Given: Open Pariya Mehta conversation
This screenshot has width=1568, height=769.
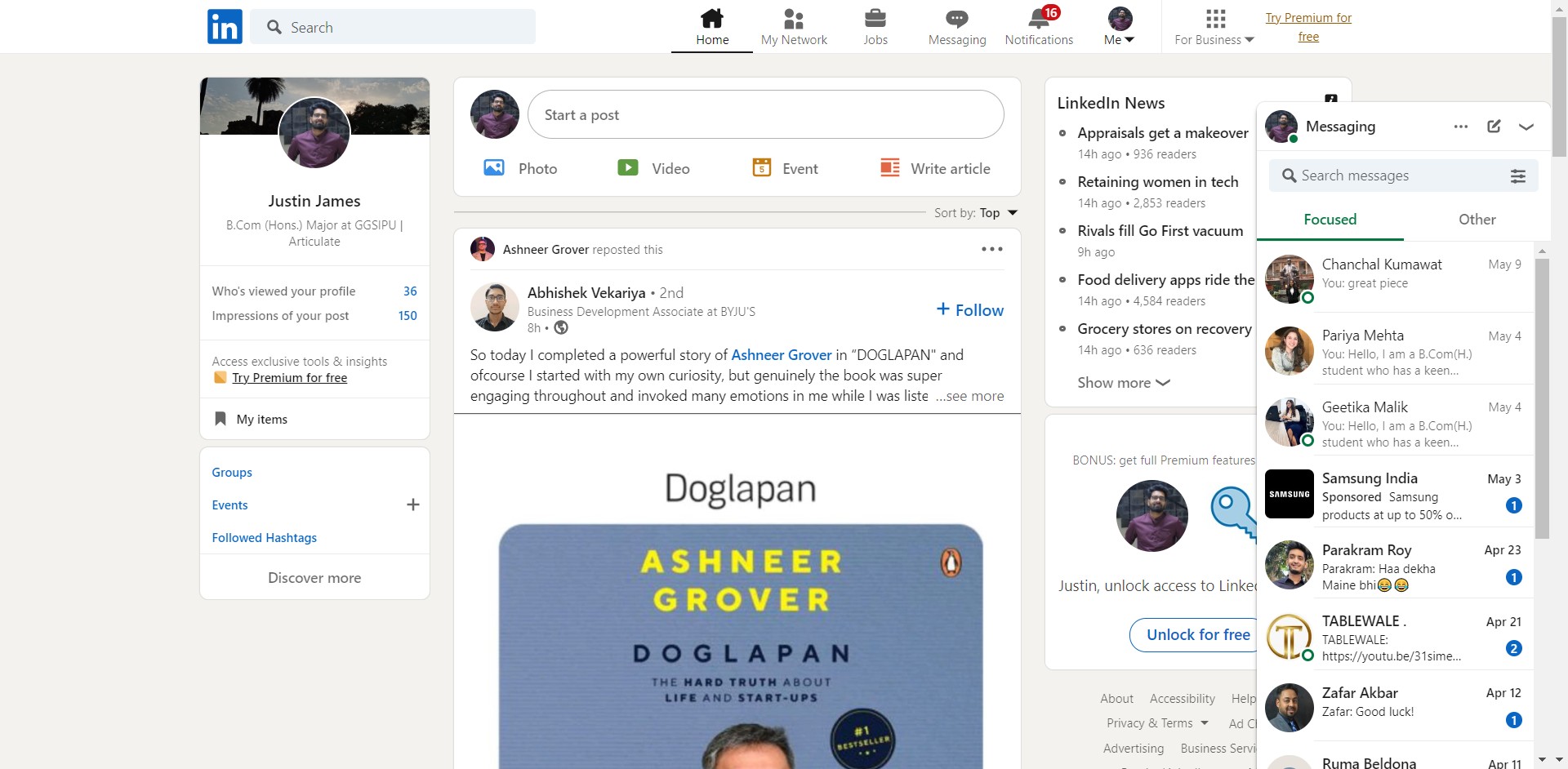Looking at the screenshot, I should (1395, 349).
